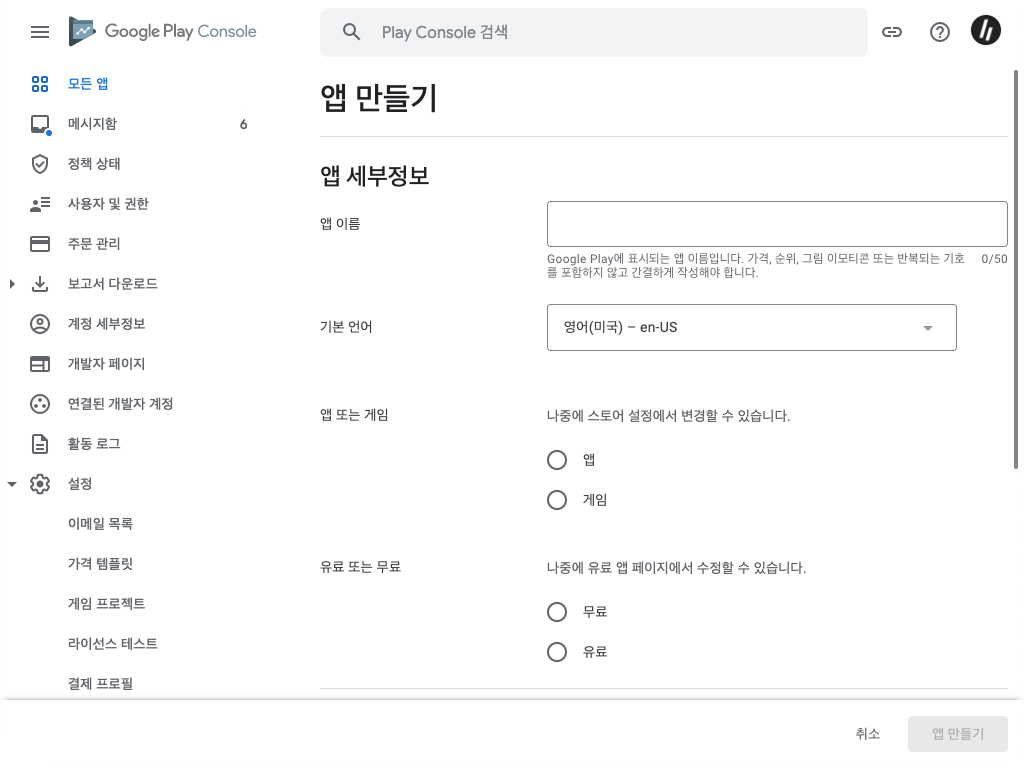Click the 메시지함 inbox icon

[x=40, y=124]
